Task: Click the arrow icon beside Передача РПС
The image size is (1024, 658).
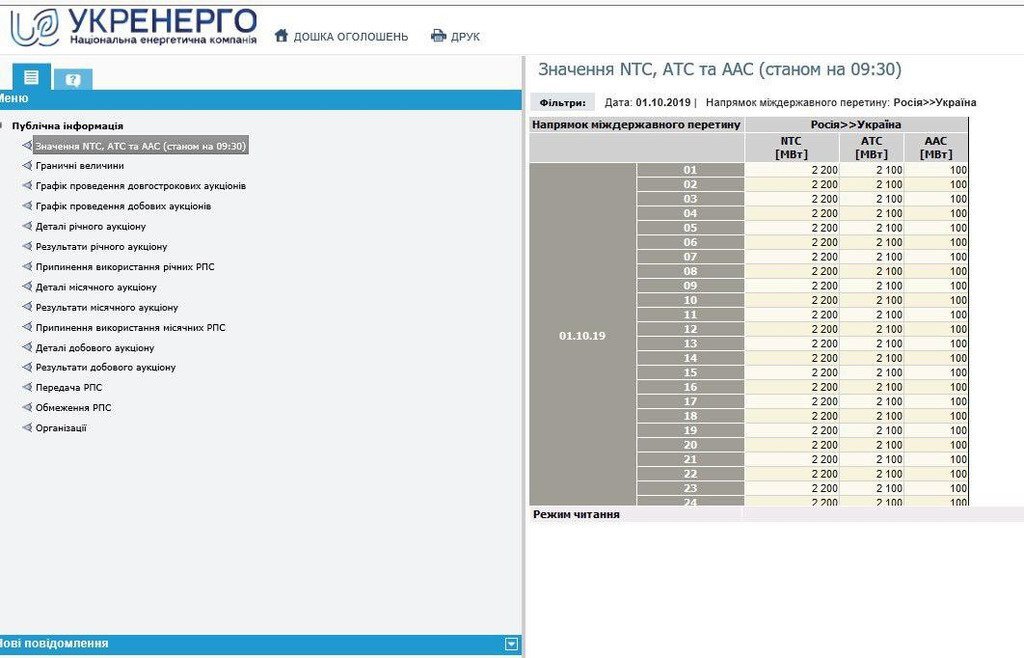Action: coord(27,388)
